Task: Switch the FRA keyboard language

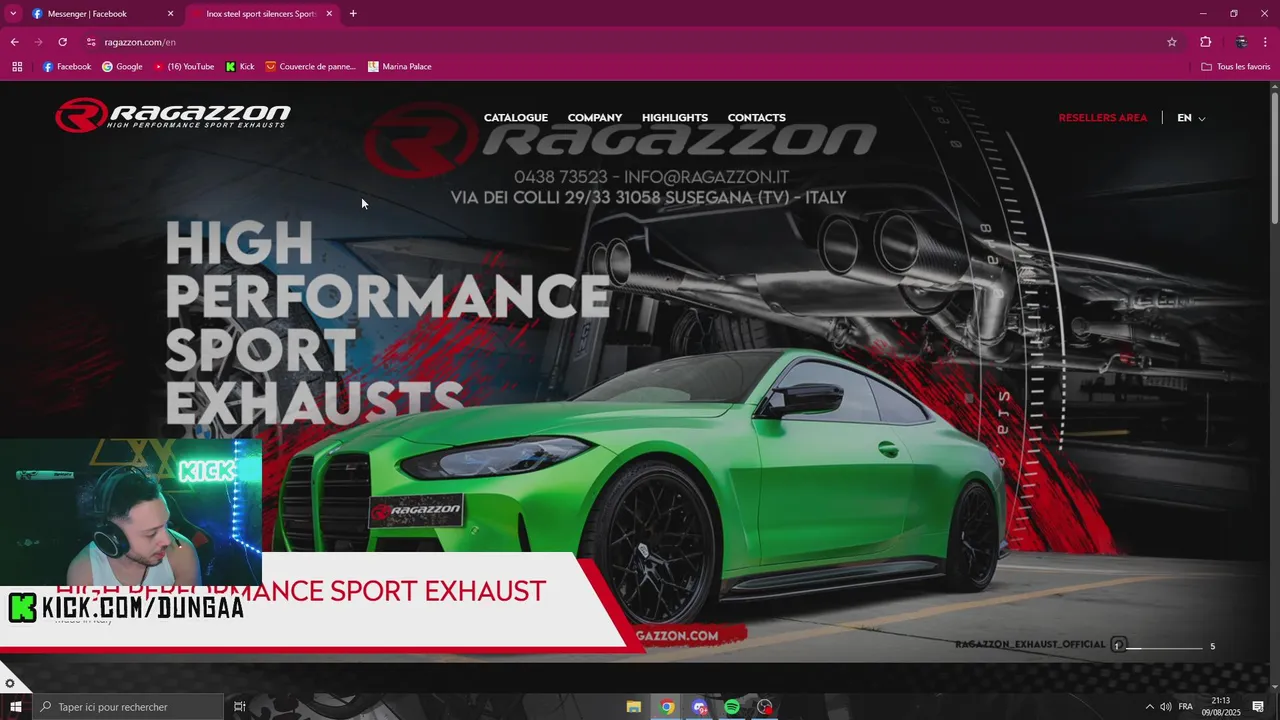Action: 1186,707
